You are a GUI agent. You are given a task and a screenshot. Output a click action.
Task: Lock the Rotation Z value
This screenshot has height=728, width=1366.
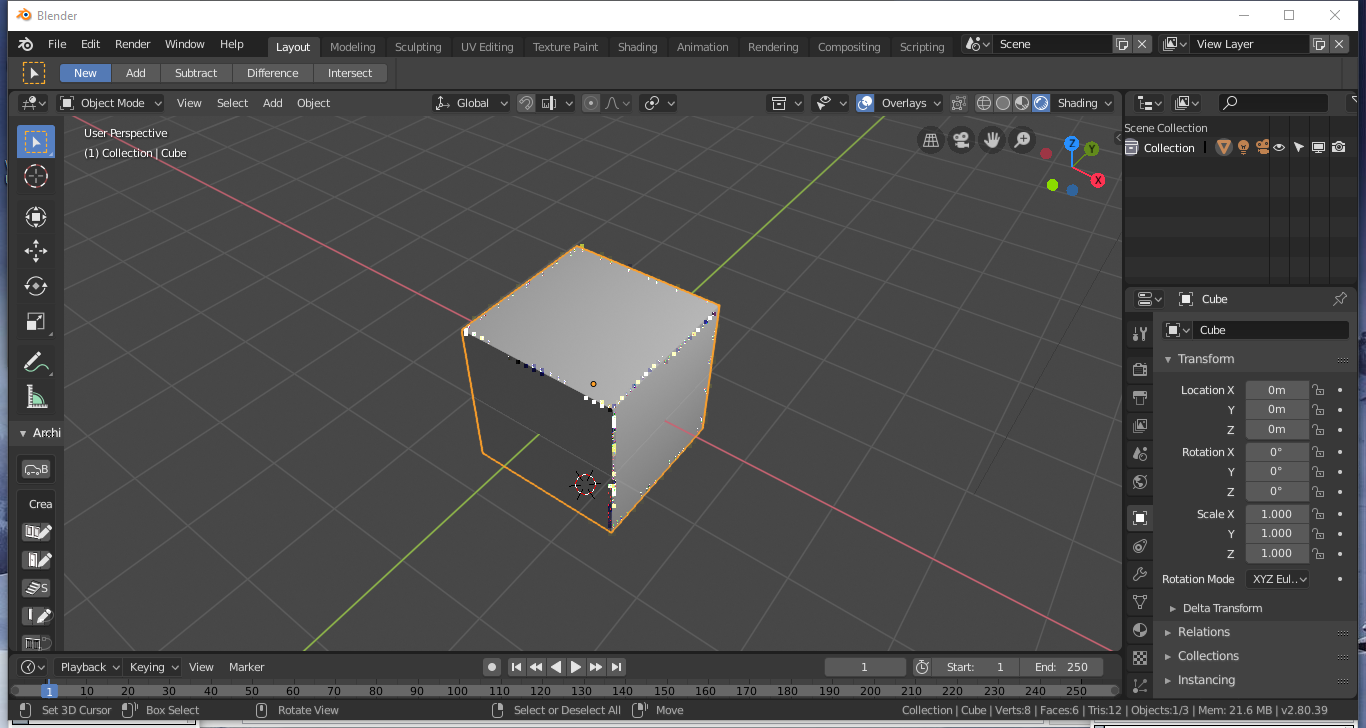click(1318, 491)
